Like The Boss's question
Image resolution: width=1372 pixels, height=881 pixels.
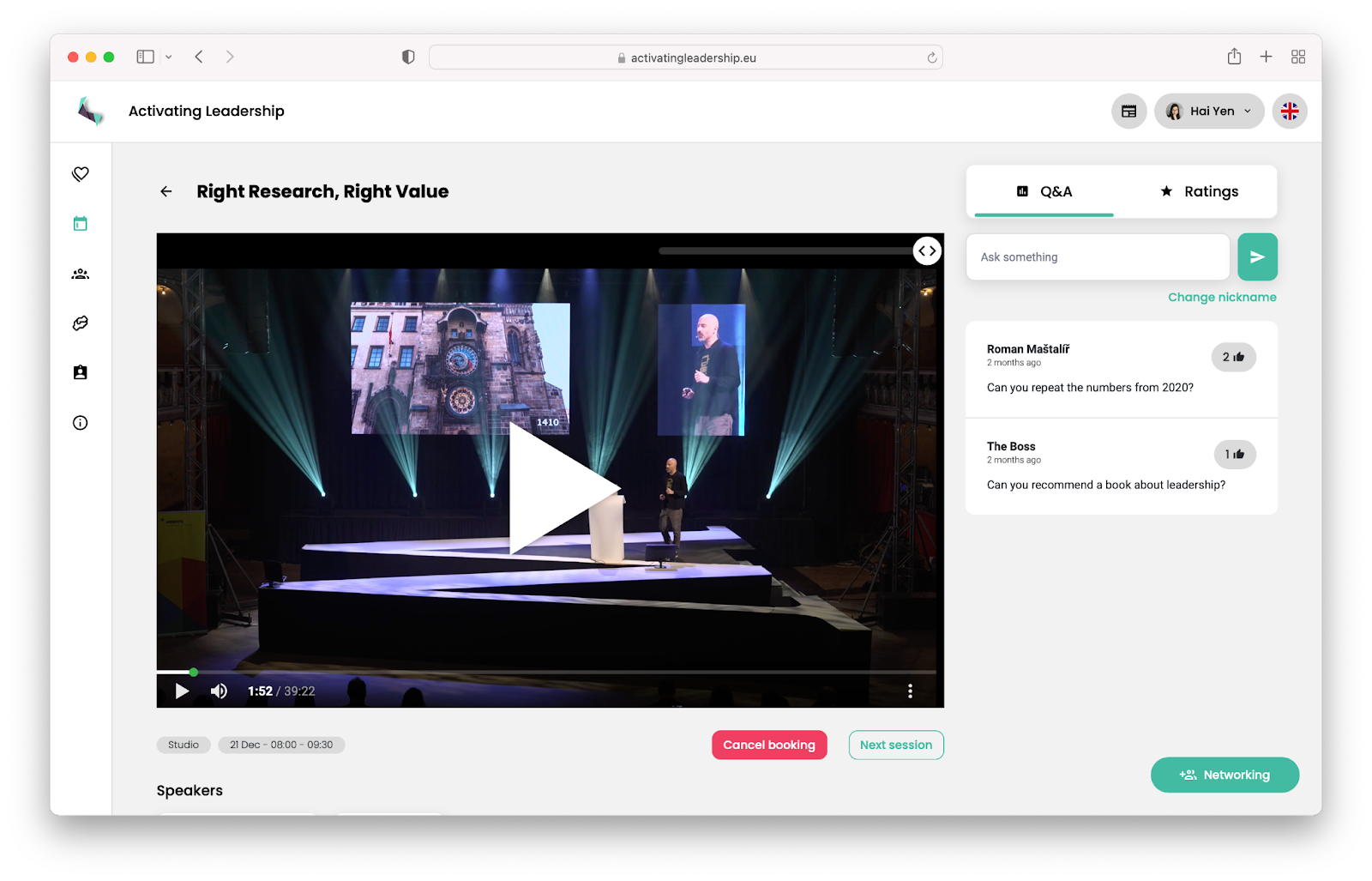(x=1235, y=455)
